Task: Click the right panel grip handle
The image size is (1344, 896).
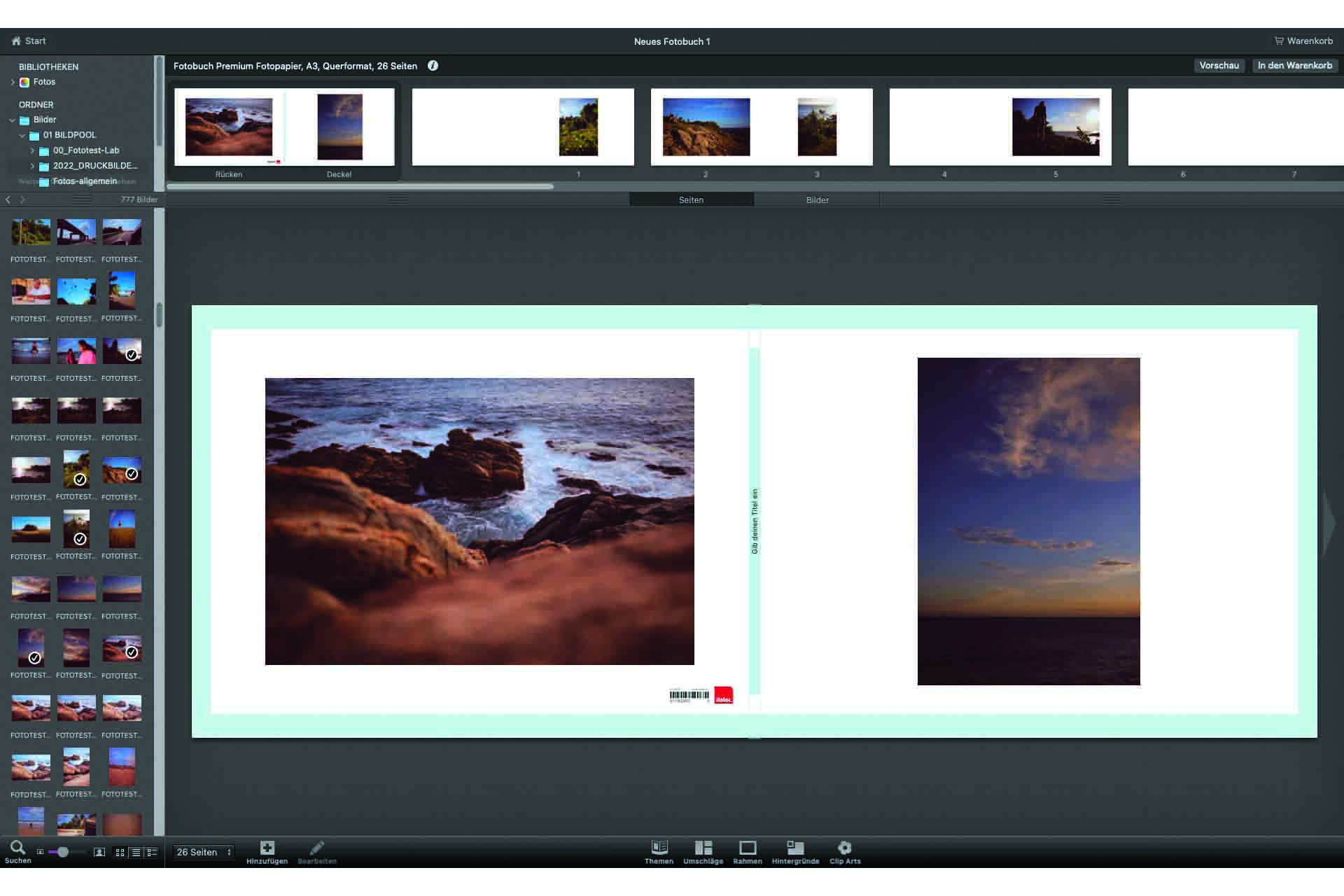Action: pos(1112,199)
